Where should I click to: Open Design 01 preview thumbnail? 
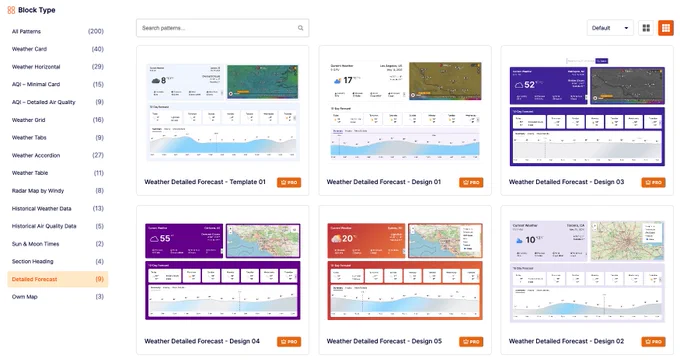(x=405, y=111)
